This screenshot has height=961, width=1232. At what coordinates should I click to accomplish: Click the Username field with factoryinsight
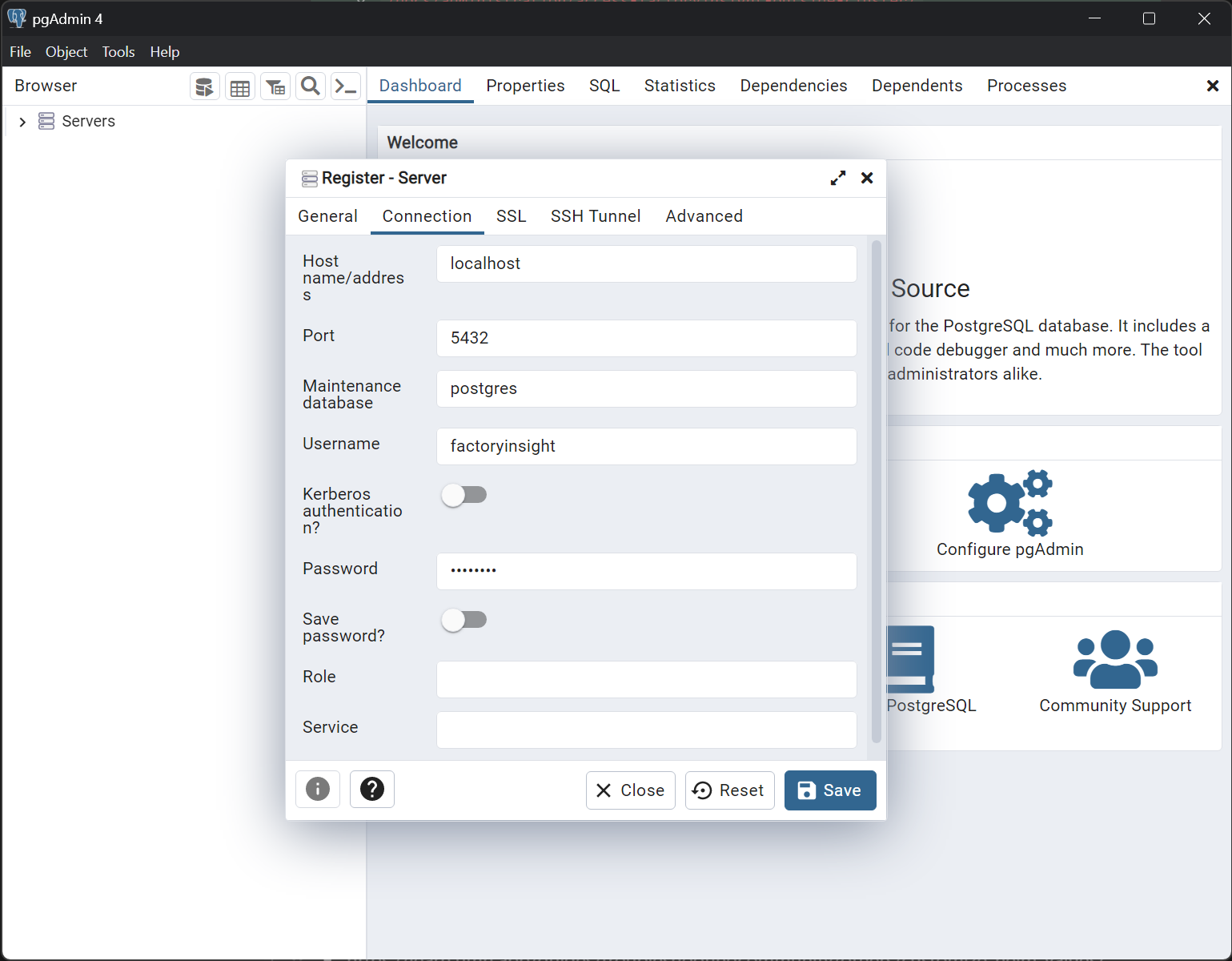point(647,446)
